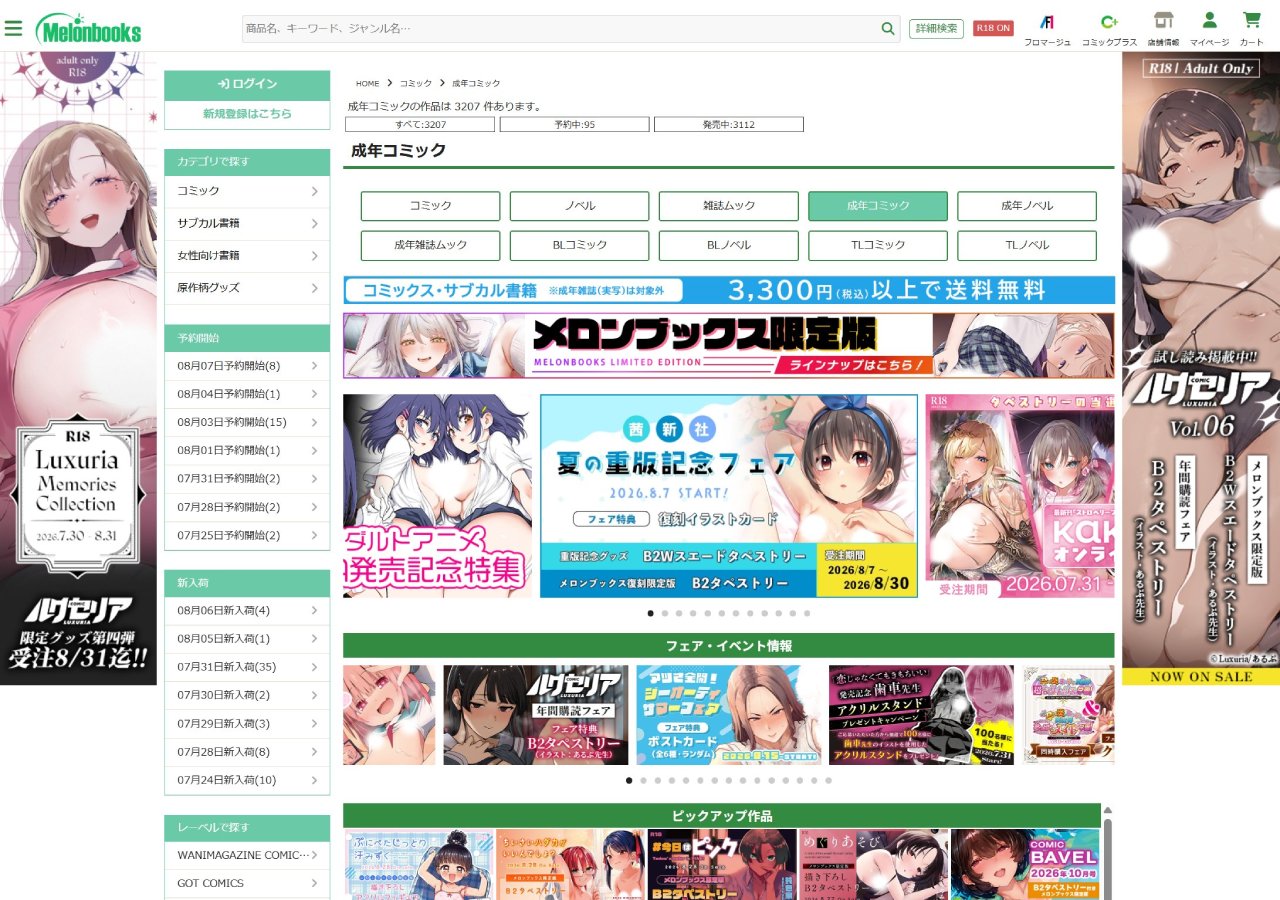Select the すべて:3207 filter tab
This screenshot has height=900, width=1280.
coord(420,124)
